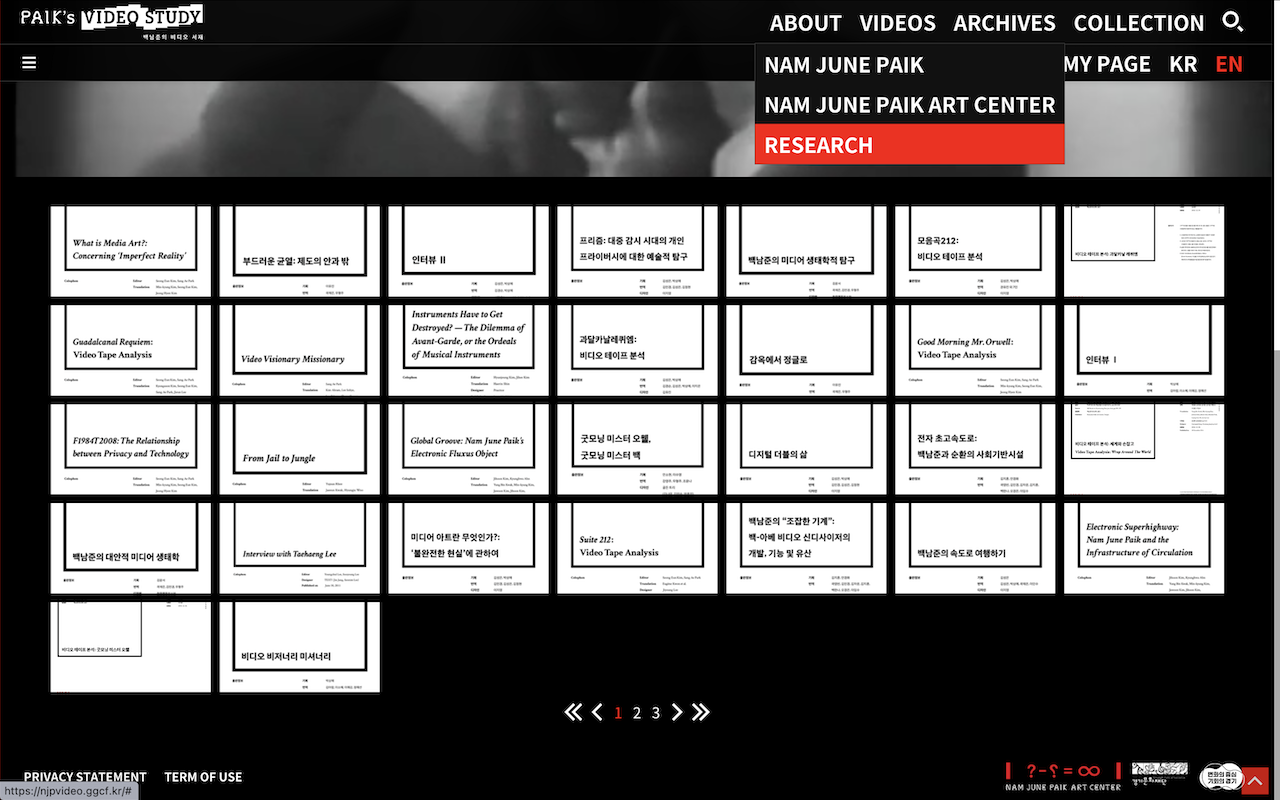
Task: Open the Nam June Paik Art Center footer logo
Action: click(1063, 776)
